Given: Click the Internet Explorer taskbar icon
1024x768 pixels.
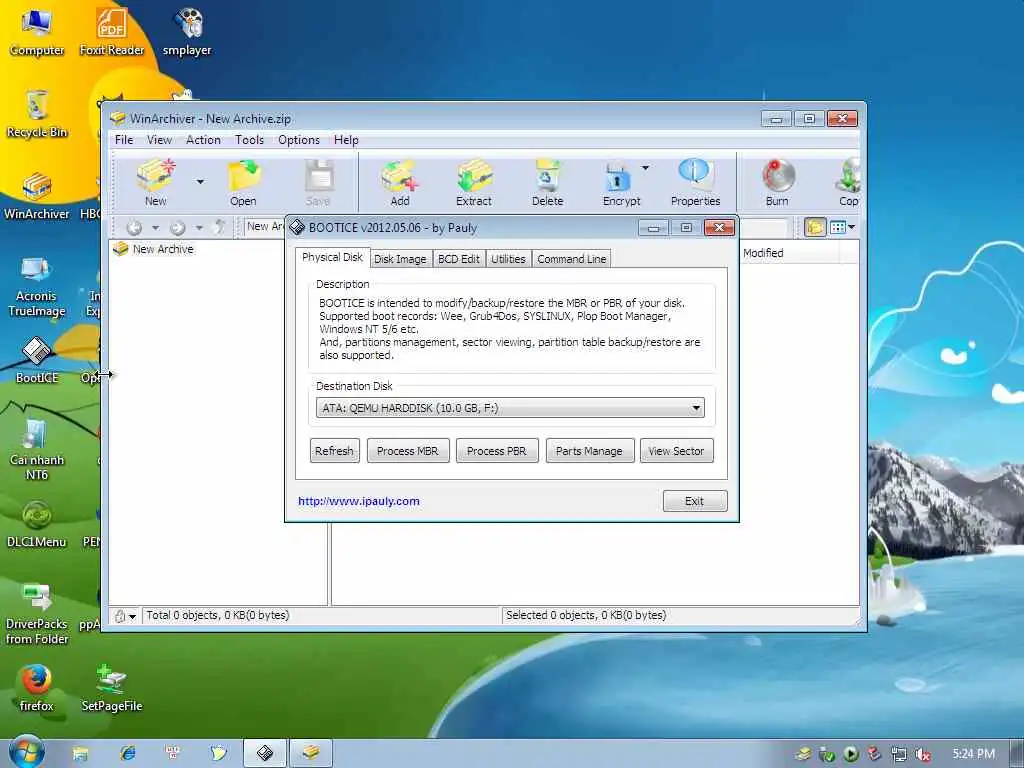Looking at the screenshot, I should [x=127, y=754].
